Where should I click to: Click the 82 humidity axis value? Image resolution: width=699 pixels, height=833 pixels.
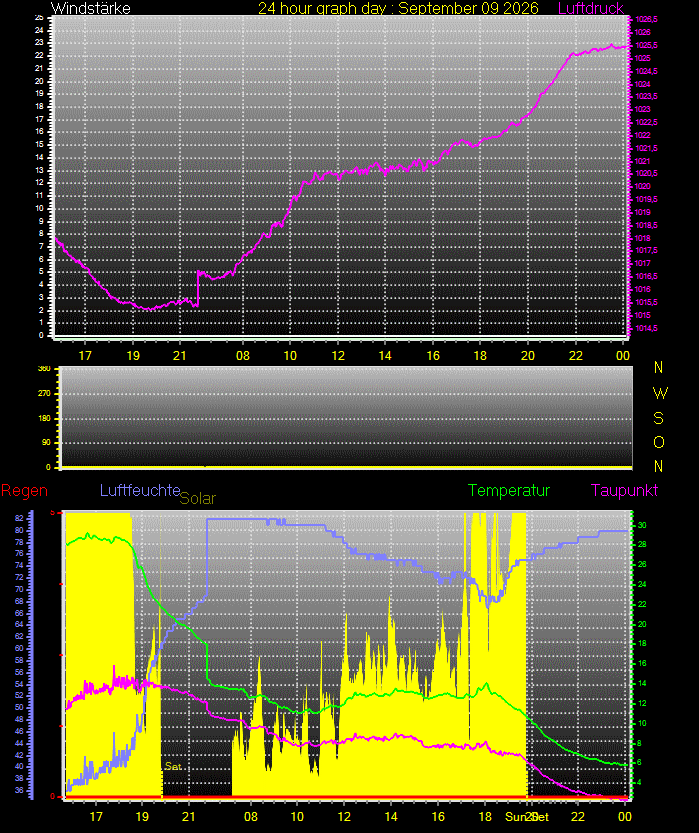pyautogui.click(x=19, y=518)
